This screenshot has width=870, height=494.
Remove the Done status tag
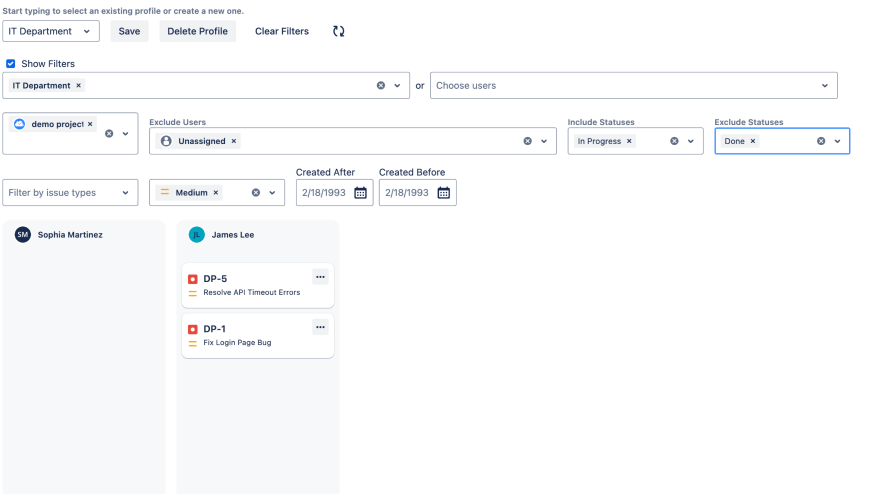pos(753,141)
